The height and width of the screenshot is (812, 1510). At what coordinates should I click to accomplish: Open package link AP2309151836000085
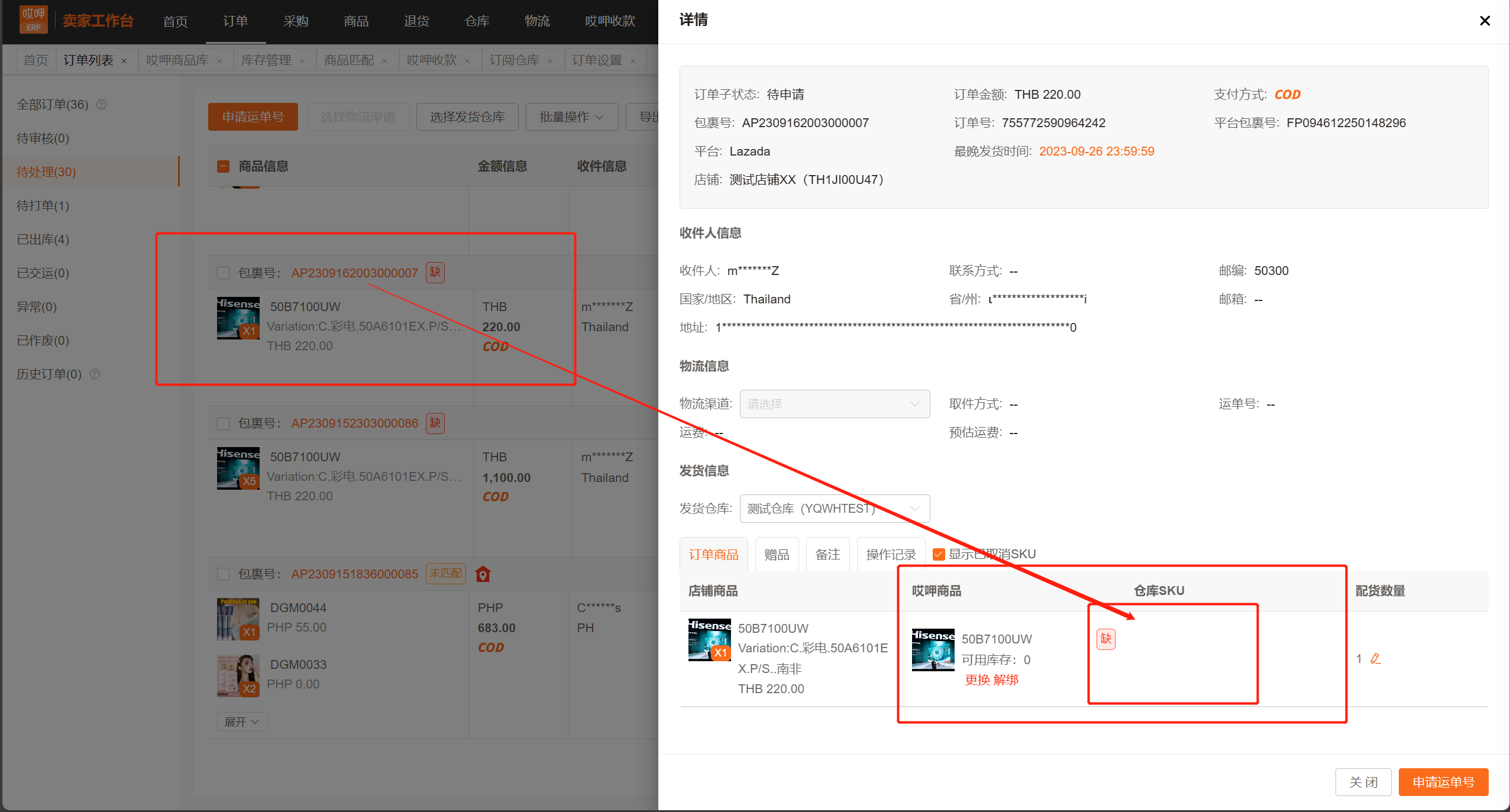354,574
